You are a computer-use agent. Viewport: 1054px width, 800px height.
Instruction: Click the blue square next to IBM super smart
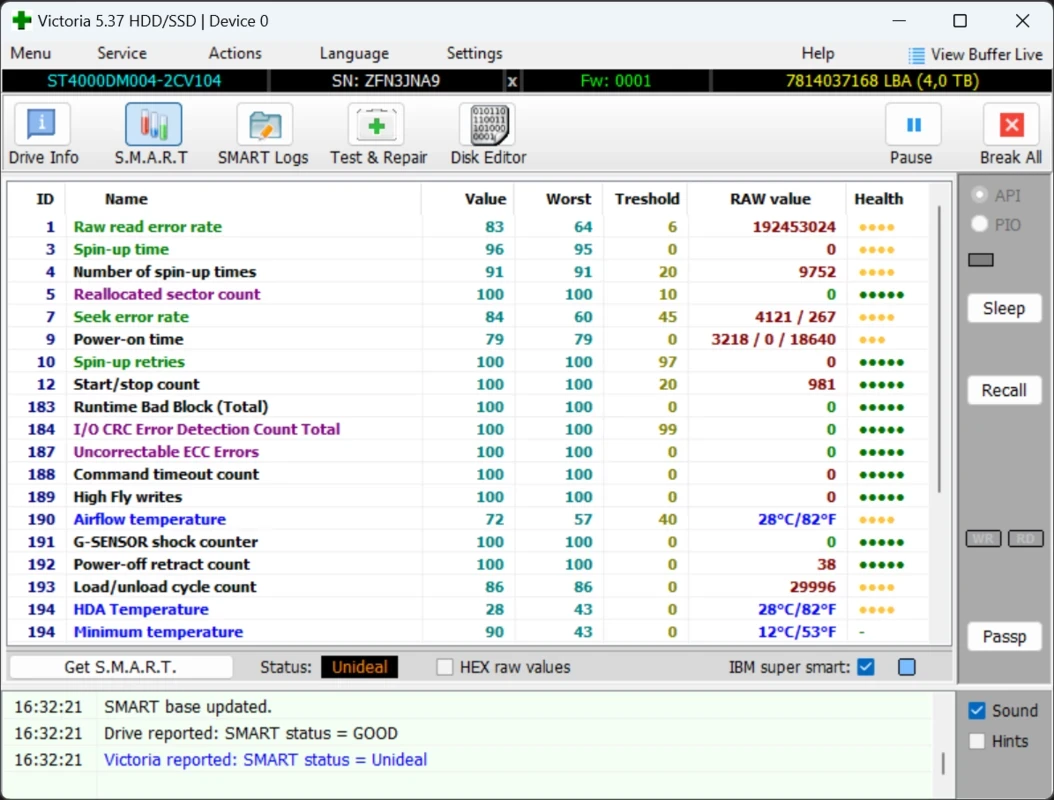click(906, 667)
